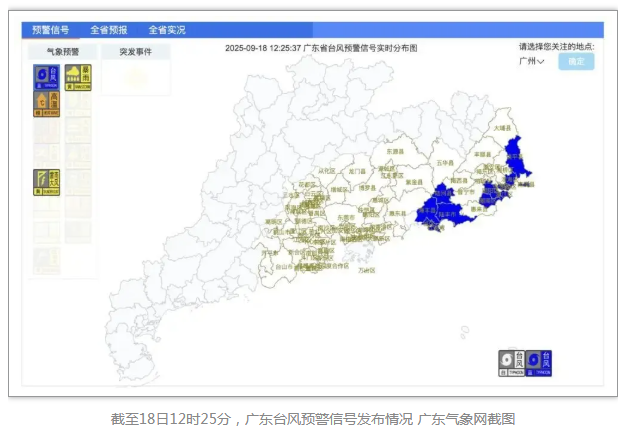Image resolution: width=624 pixels, height=437 pixels.
Task: Open the 全省实况 tab
Action: tap(167, 31)
